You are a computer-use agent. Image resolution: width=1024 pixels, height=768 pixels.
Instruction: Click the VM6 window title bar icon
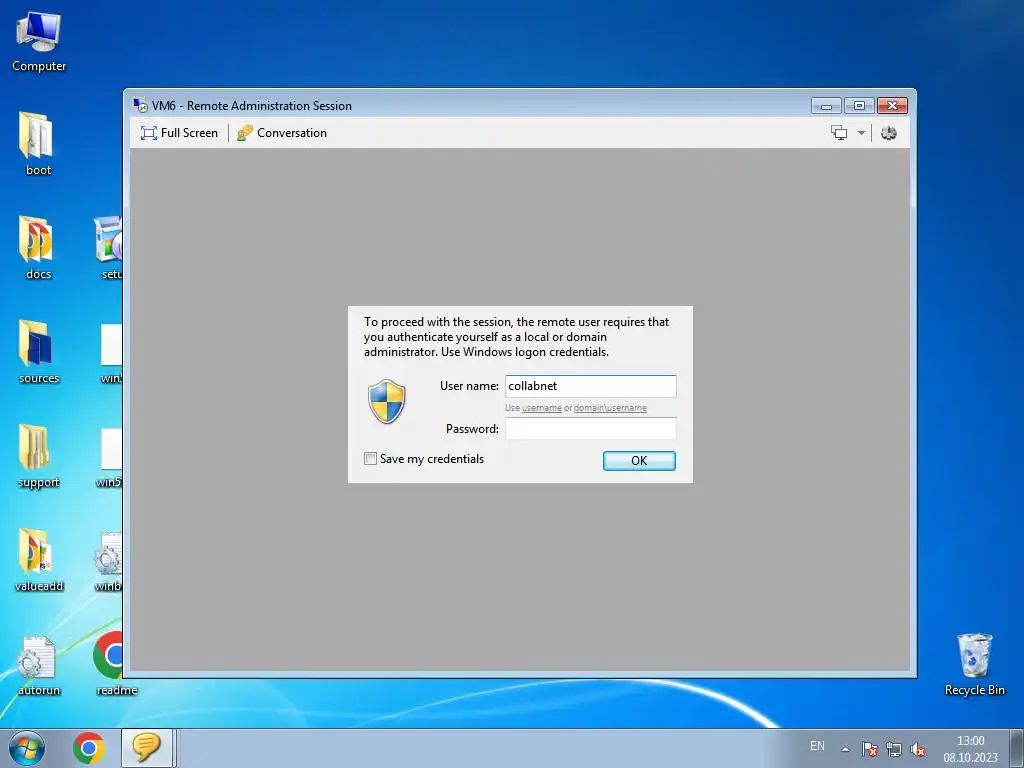[140, 105]
